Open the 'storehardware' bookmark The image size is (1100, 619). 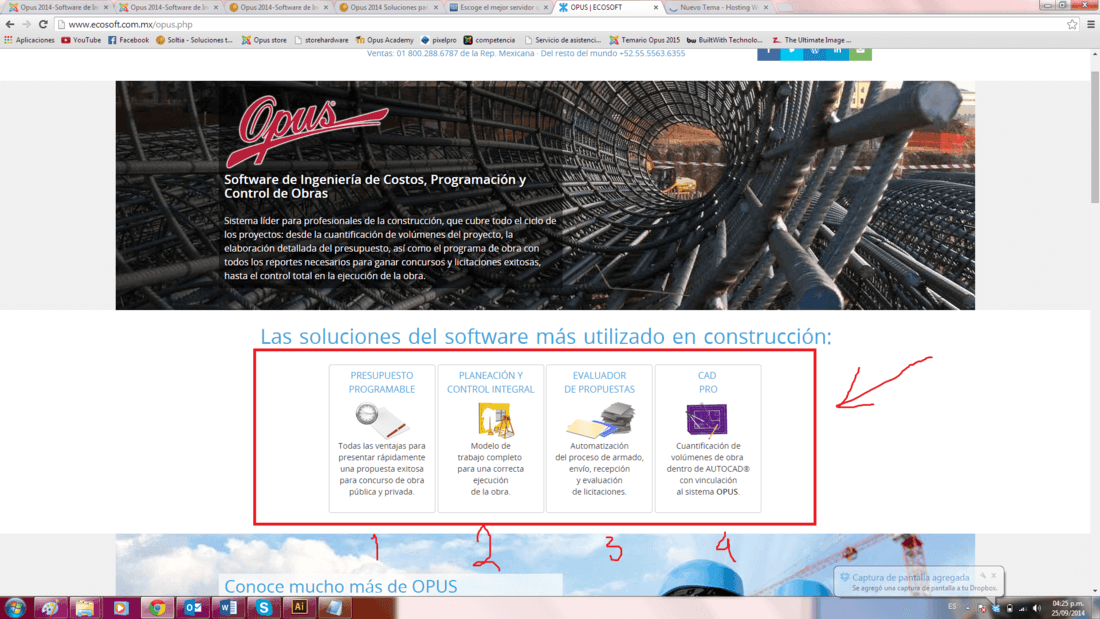click(321, 40)
